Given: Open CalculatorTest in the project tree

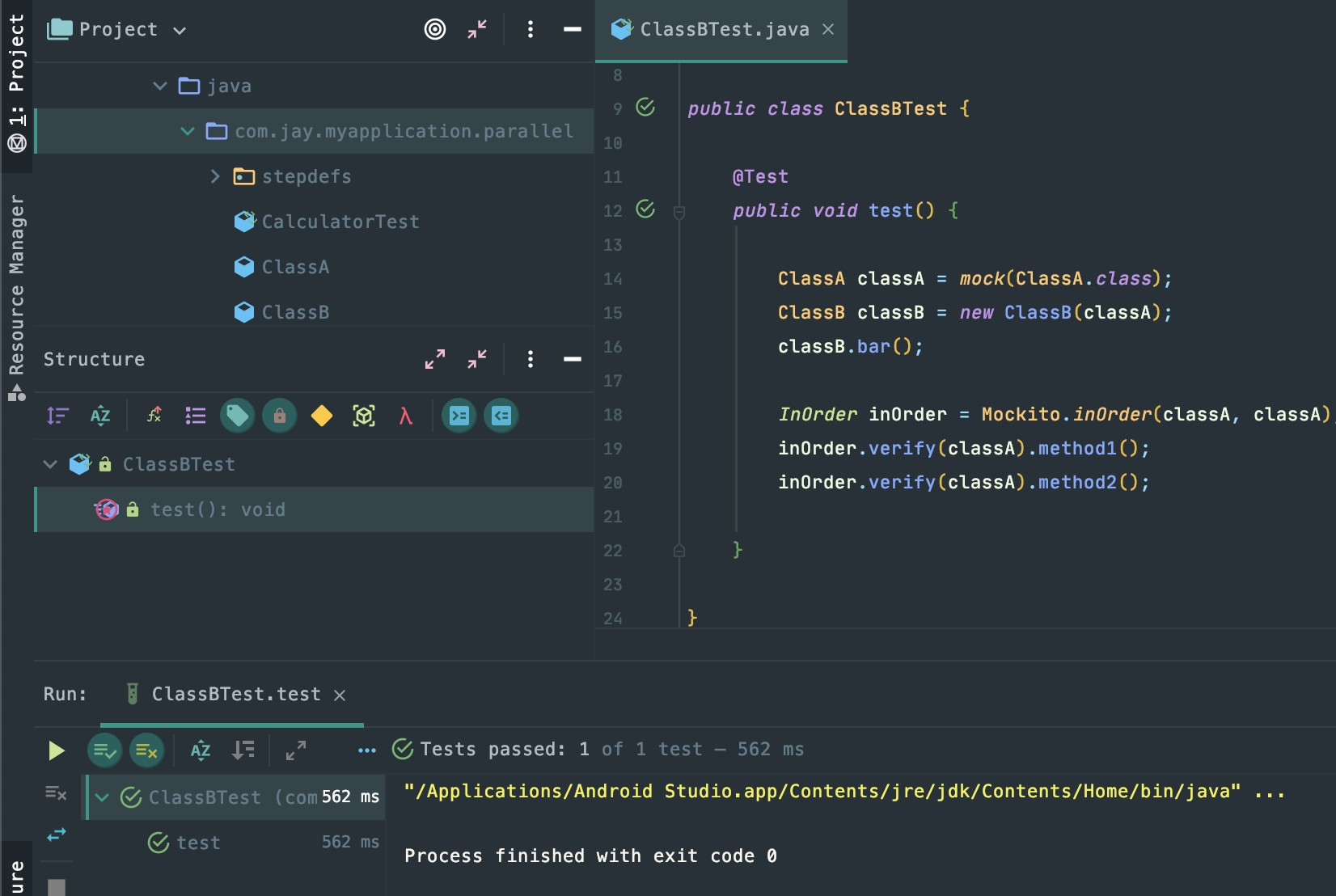Looking at the screenshot, I should pyautogui.click(x=340, y=222).
